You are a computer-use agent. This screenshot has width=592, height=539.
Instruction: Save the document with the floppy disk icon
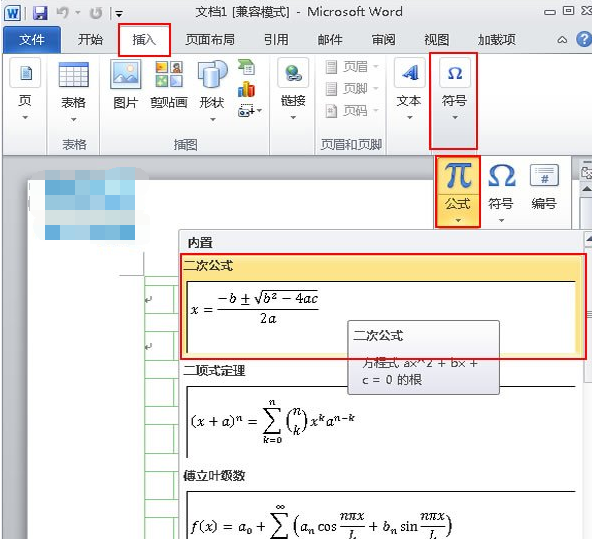[40, 13]
